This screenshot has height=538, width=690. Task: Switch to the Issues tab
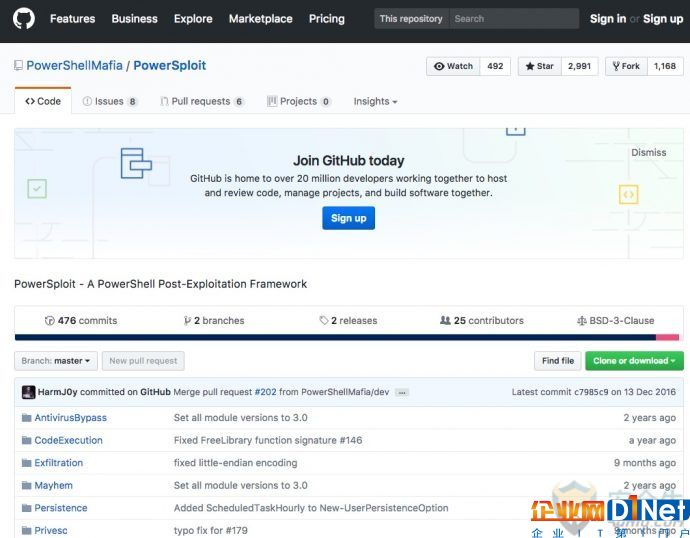click(x=110, y=102)
